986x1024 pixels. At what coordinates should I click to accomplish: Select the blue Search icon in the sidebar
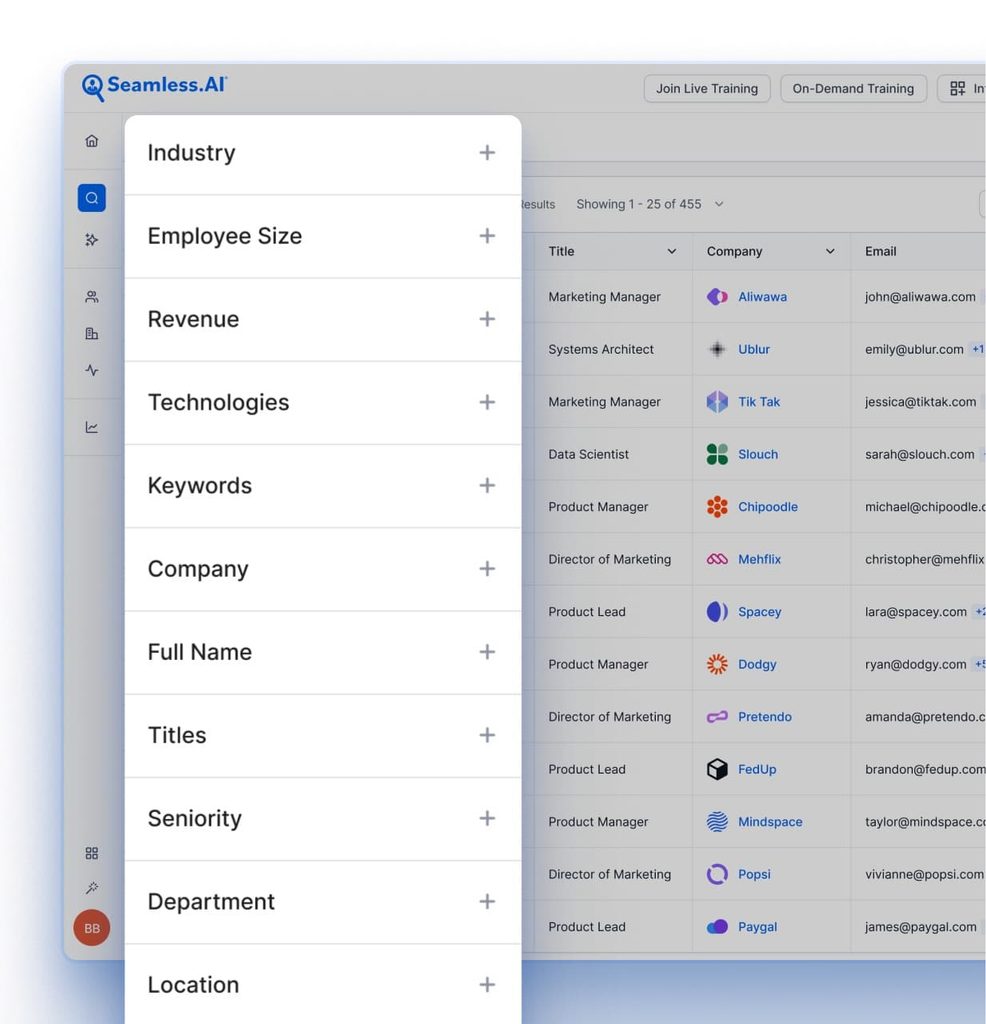pos(91,198)
